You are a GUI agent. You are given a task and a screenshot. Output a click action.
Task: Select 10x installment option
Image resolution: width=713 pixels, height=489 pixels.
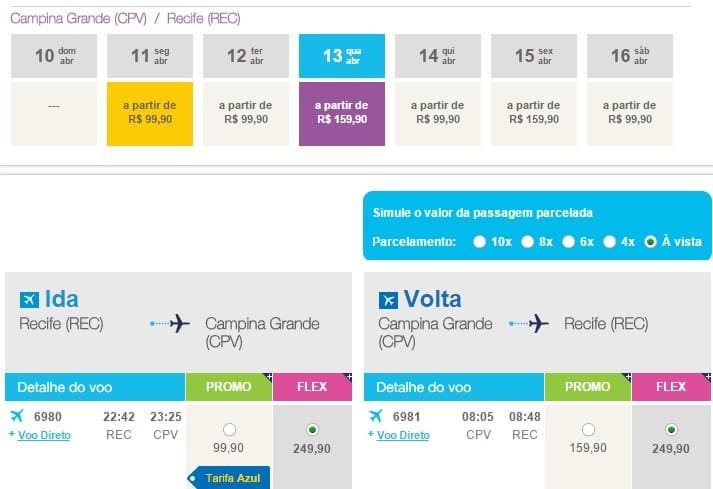coord(479,242)
